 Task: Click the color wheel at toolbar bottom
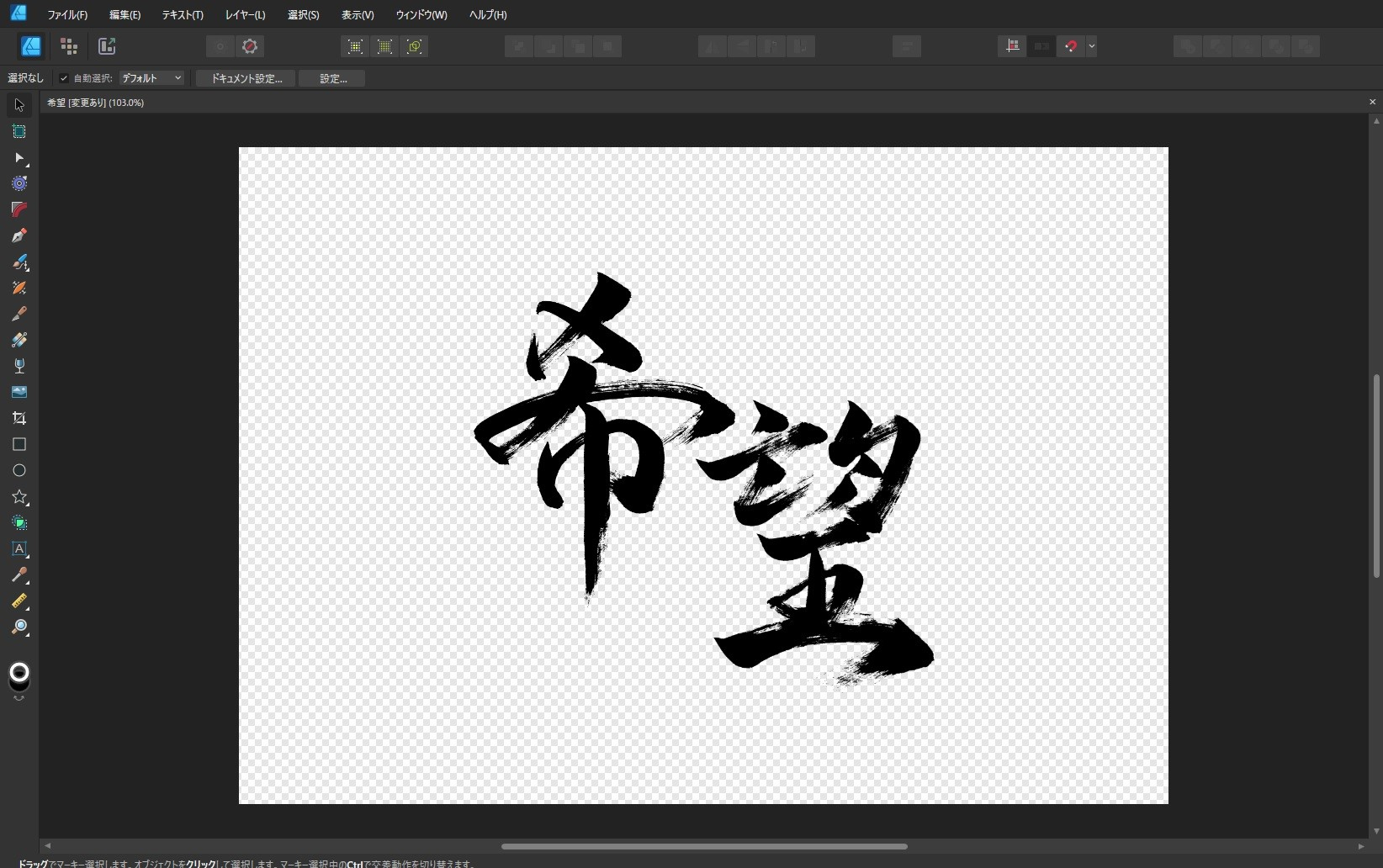tap(19, 673)
